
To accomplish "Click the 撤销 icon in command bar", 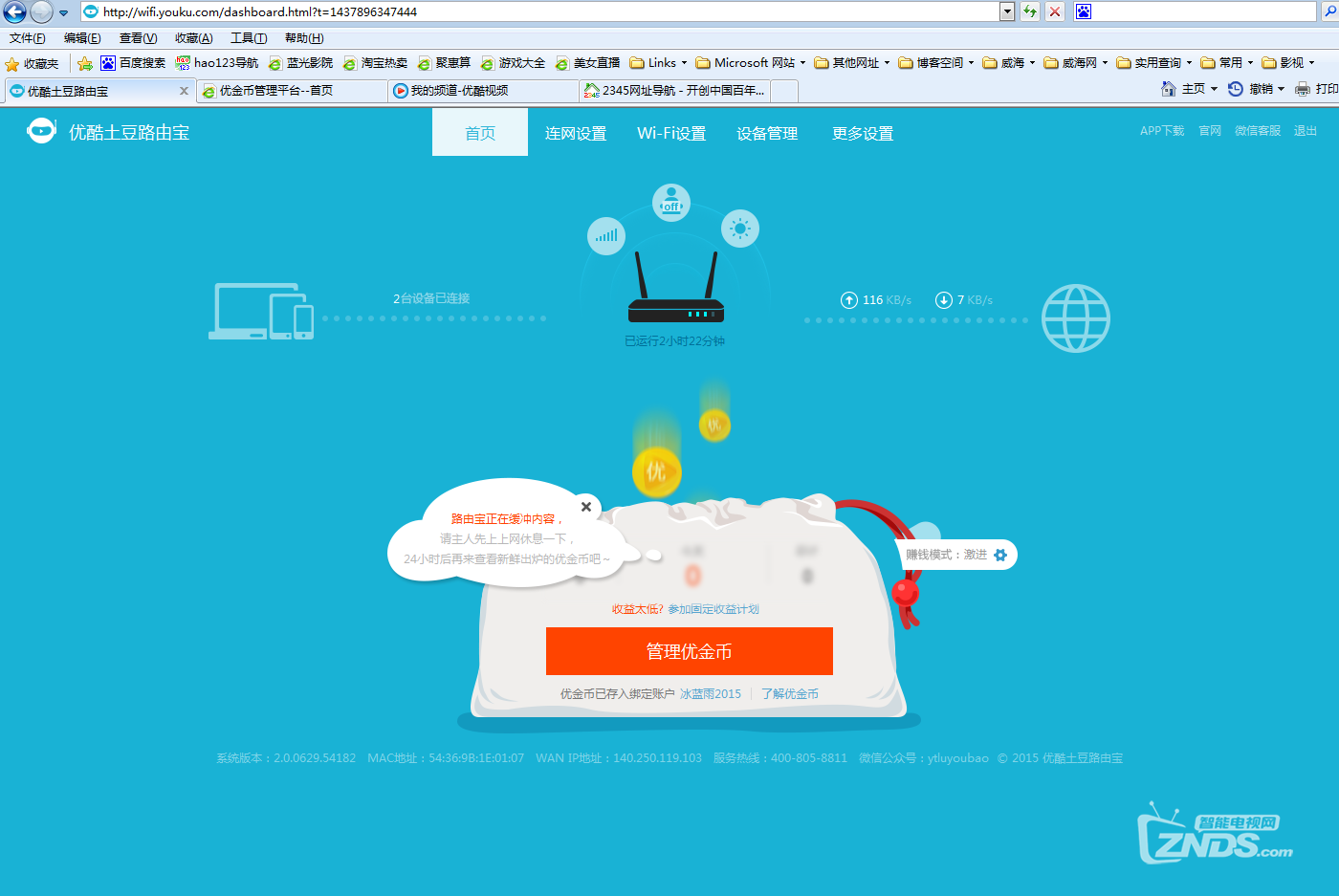I will 1235,89.
